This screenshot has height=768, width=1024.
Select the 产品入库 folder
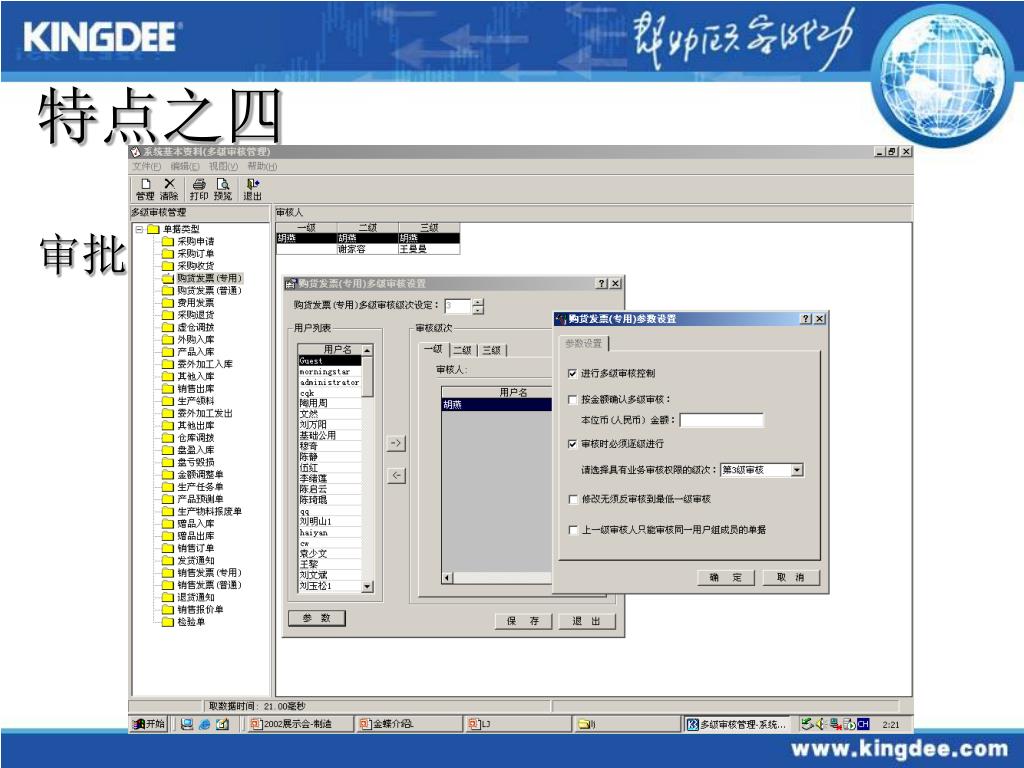(188, 352)
